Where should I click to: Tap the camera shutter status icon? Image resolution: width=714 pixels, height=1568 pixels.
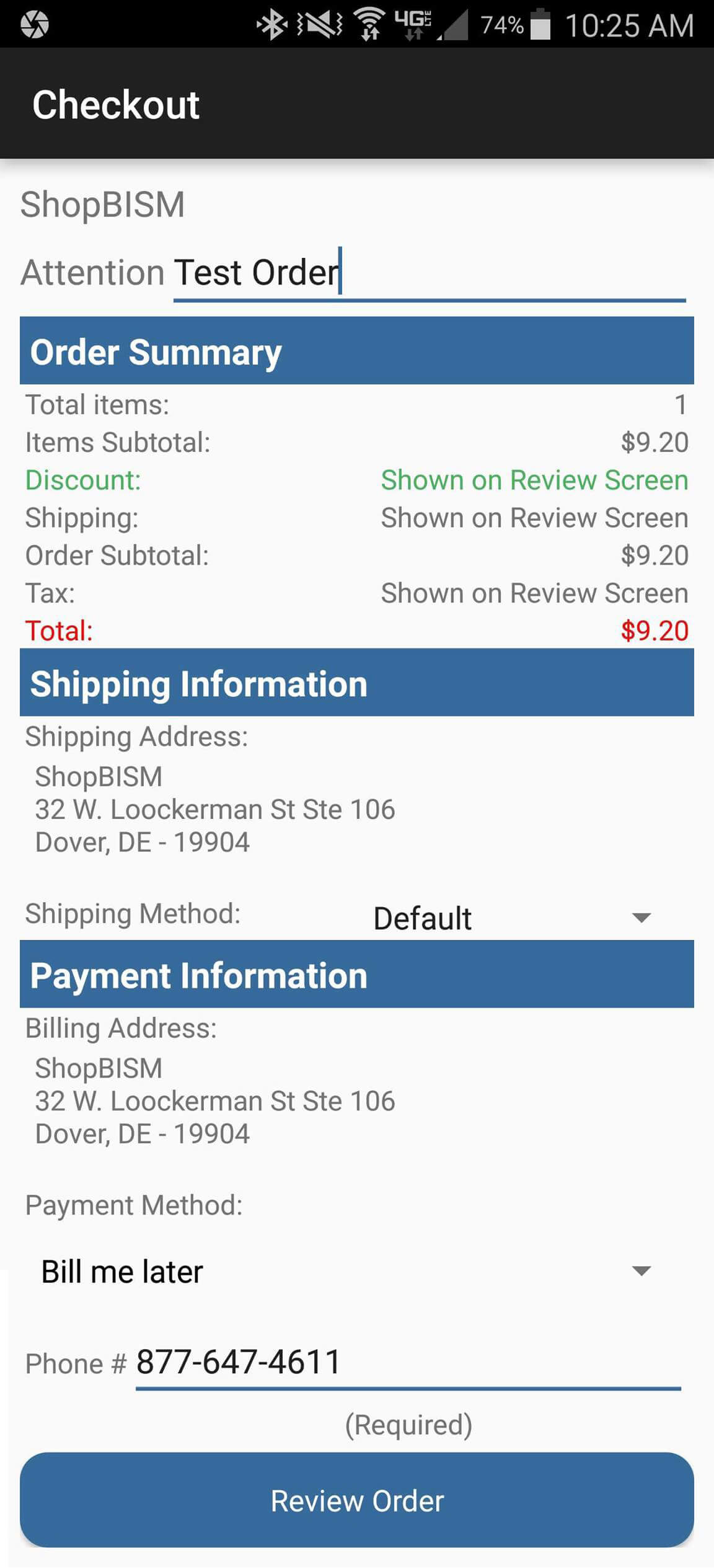click(x=34, y=25)
